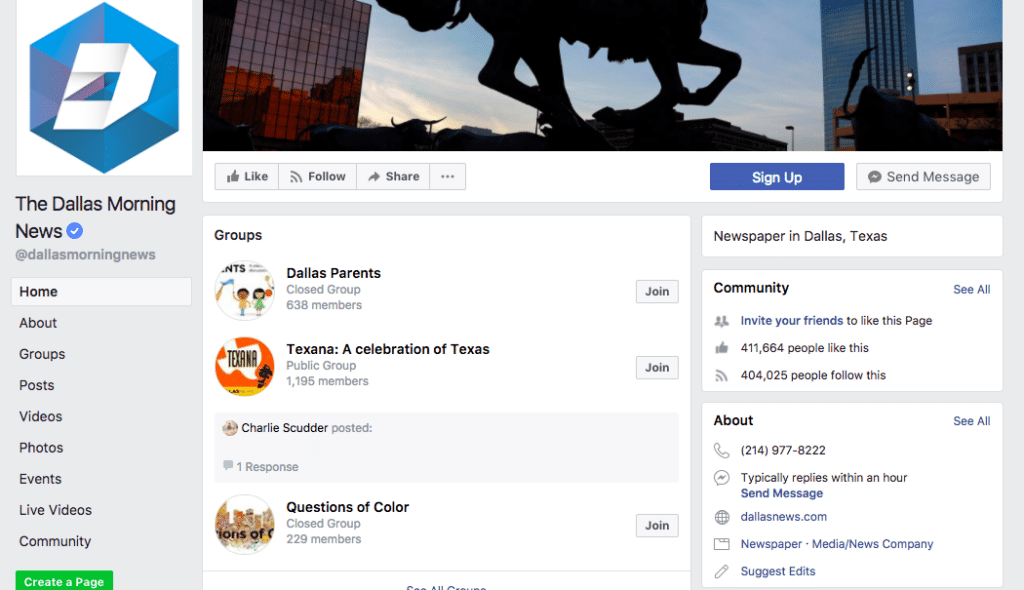Image resolution: width=1024 pixels, height=590 pixels.
Task: Click the verified badge next to News
Action: (74, 231)
